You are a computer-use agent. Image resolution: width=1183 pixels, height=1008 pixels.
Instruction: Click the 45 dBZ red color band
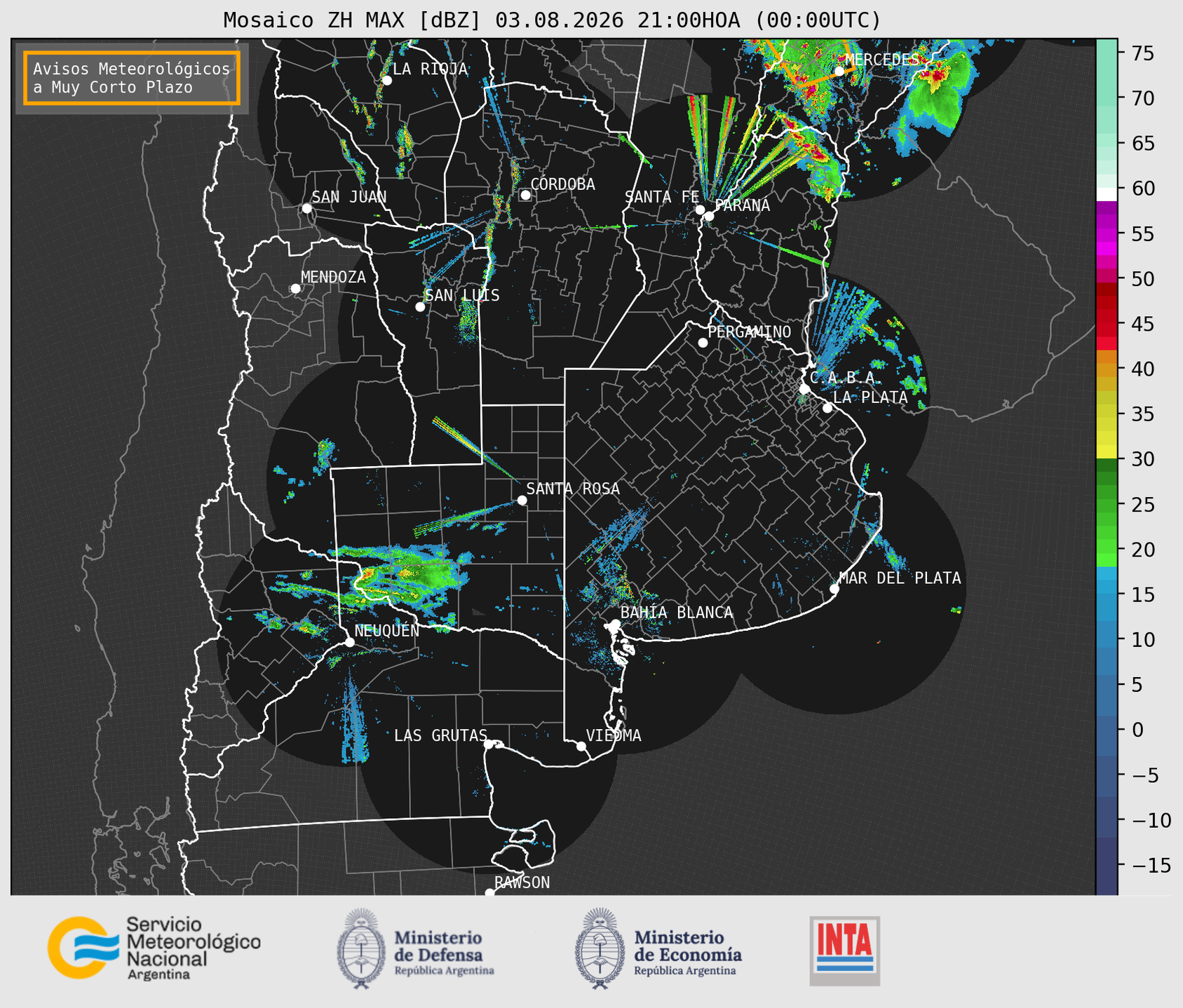tap(1107, 324)
